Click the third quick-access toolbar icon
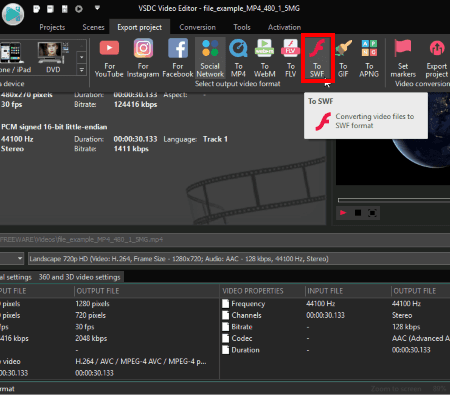This screenshot has width=450, height=395. click(x=65, y=9)
